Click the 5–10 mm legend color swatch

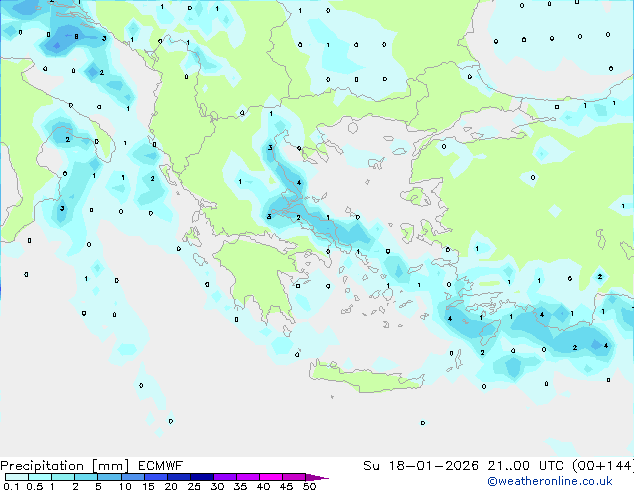point(109,477)
